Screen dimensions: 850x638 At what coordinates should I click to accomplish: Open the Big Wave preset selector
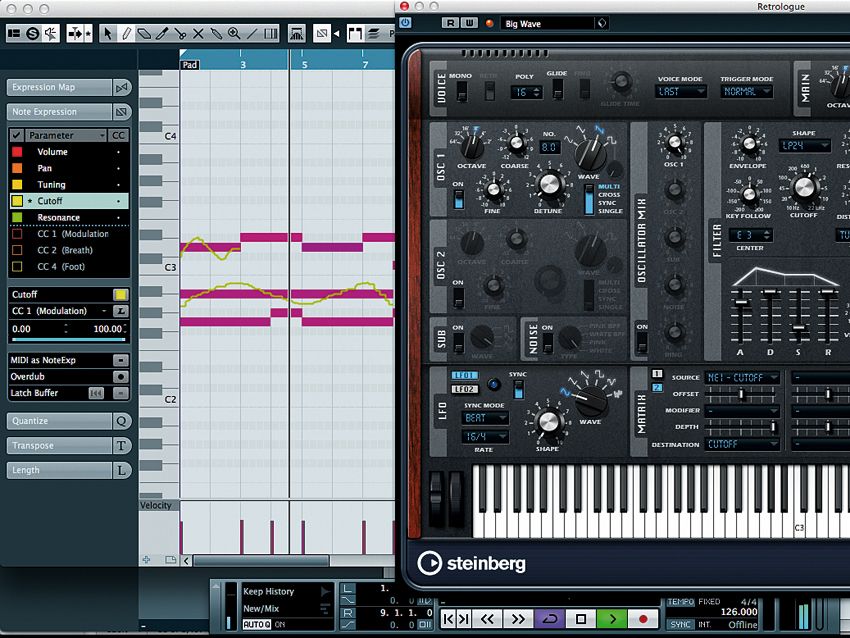click(552, 22)
